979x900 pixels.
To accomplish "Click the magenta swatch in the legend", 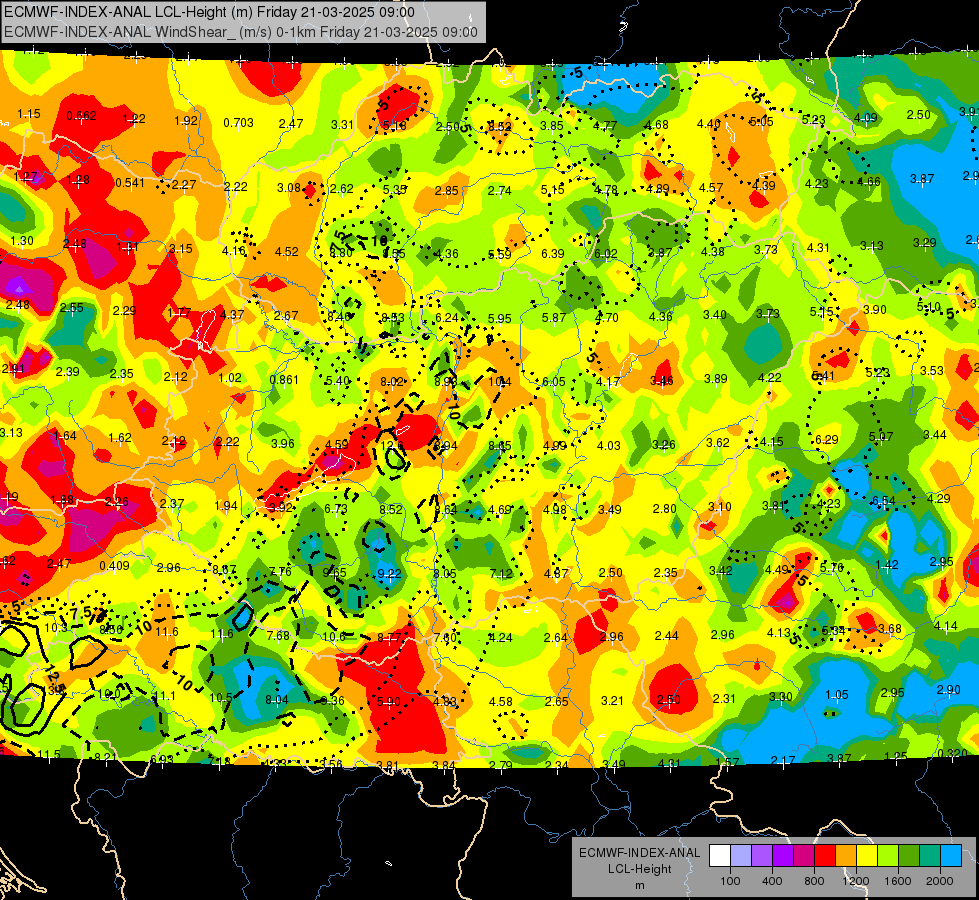I will tap(804, 856).
